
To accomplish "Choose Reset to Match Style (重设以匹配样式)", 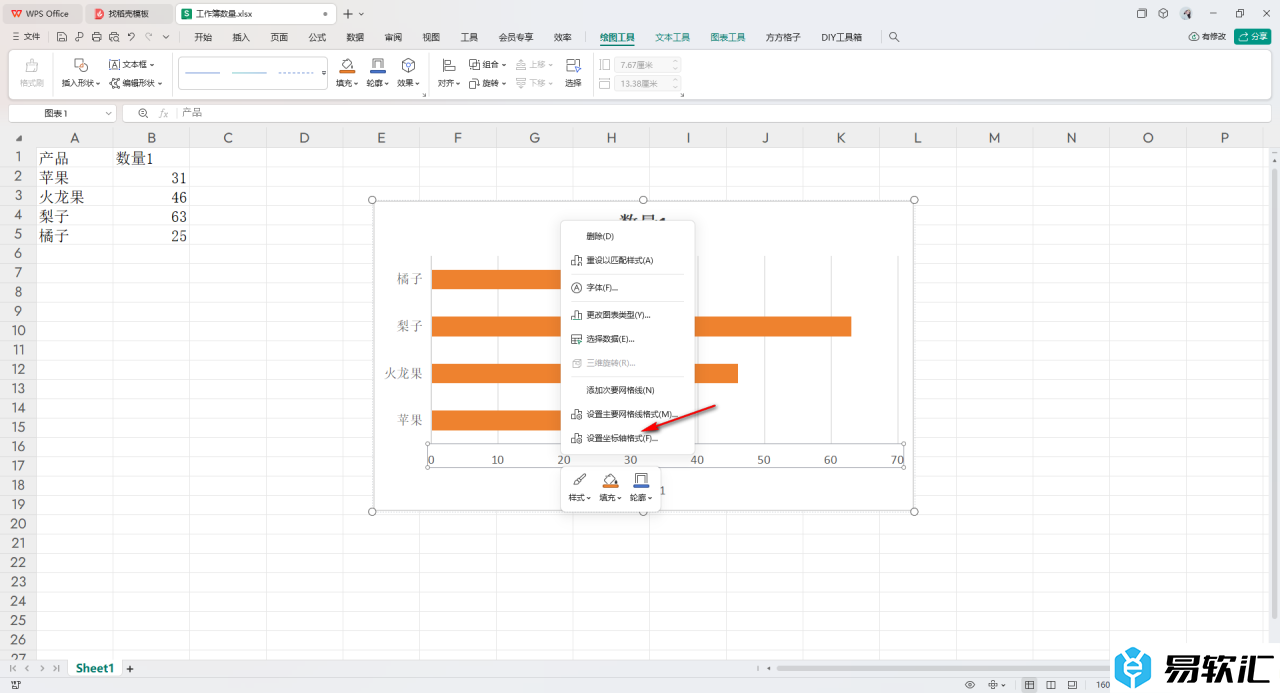I will pyautogui.click(x=628, y=260).
